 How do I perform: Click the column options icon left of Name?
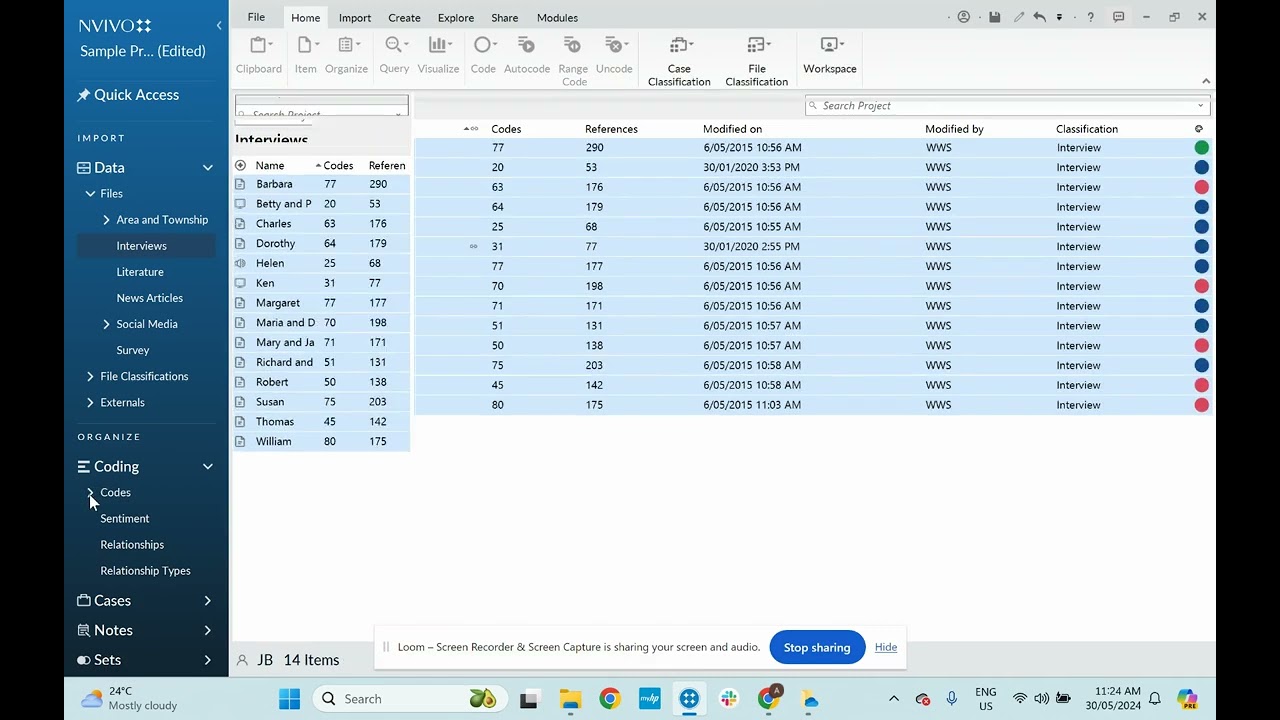(x=240, y=165)
